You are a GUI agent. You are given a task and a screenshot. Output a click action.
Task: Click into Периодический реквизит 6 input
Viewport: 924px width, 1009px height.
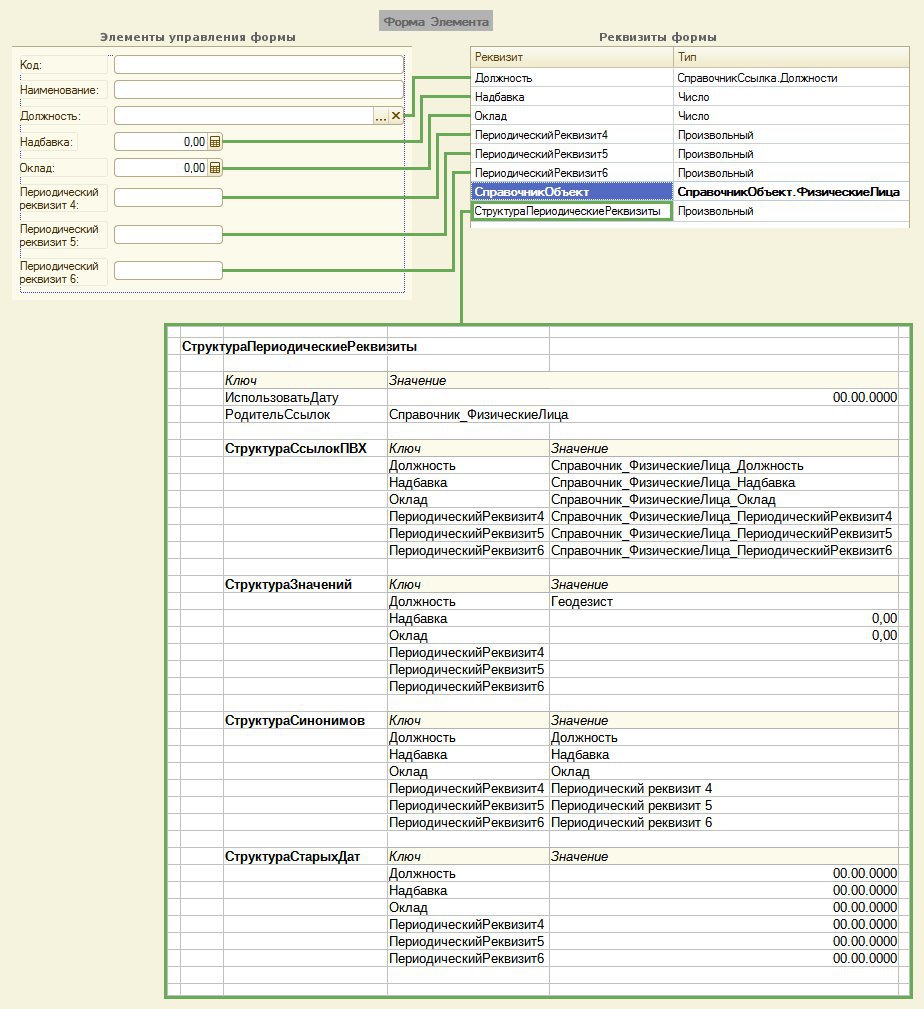pos(168,270)
